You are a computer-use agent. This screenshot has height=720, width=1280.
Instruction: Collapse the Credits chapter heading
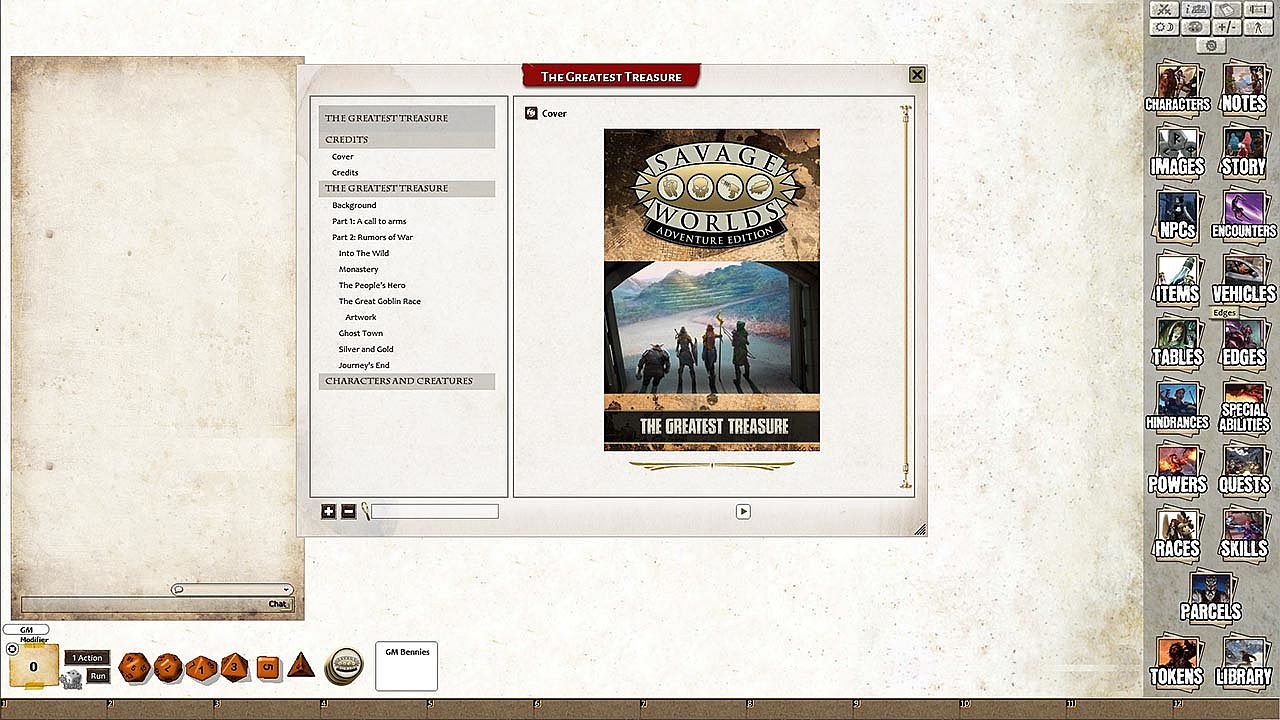(407, 139)
